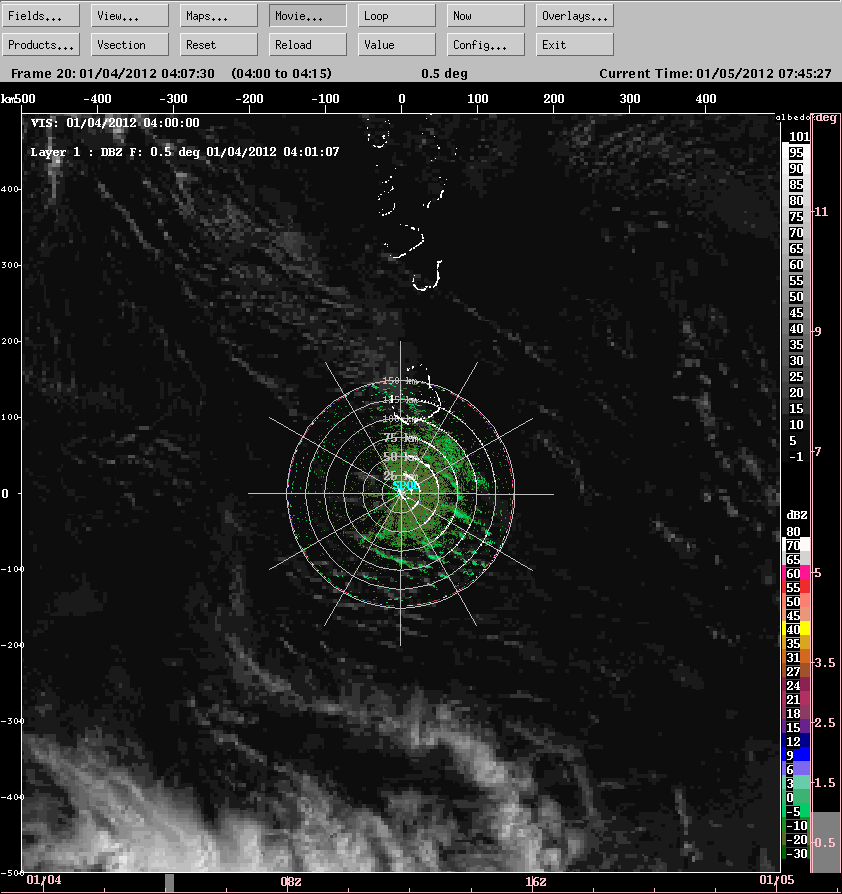
Task: Open the View... panel
Action: click(130, 16)
